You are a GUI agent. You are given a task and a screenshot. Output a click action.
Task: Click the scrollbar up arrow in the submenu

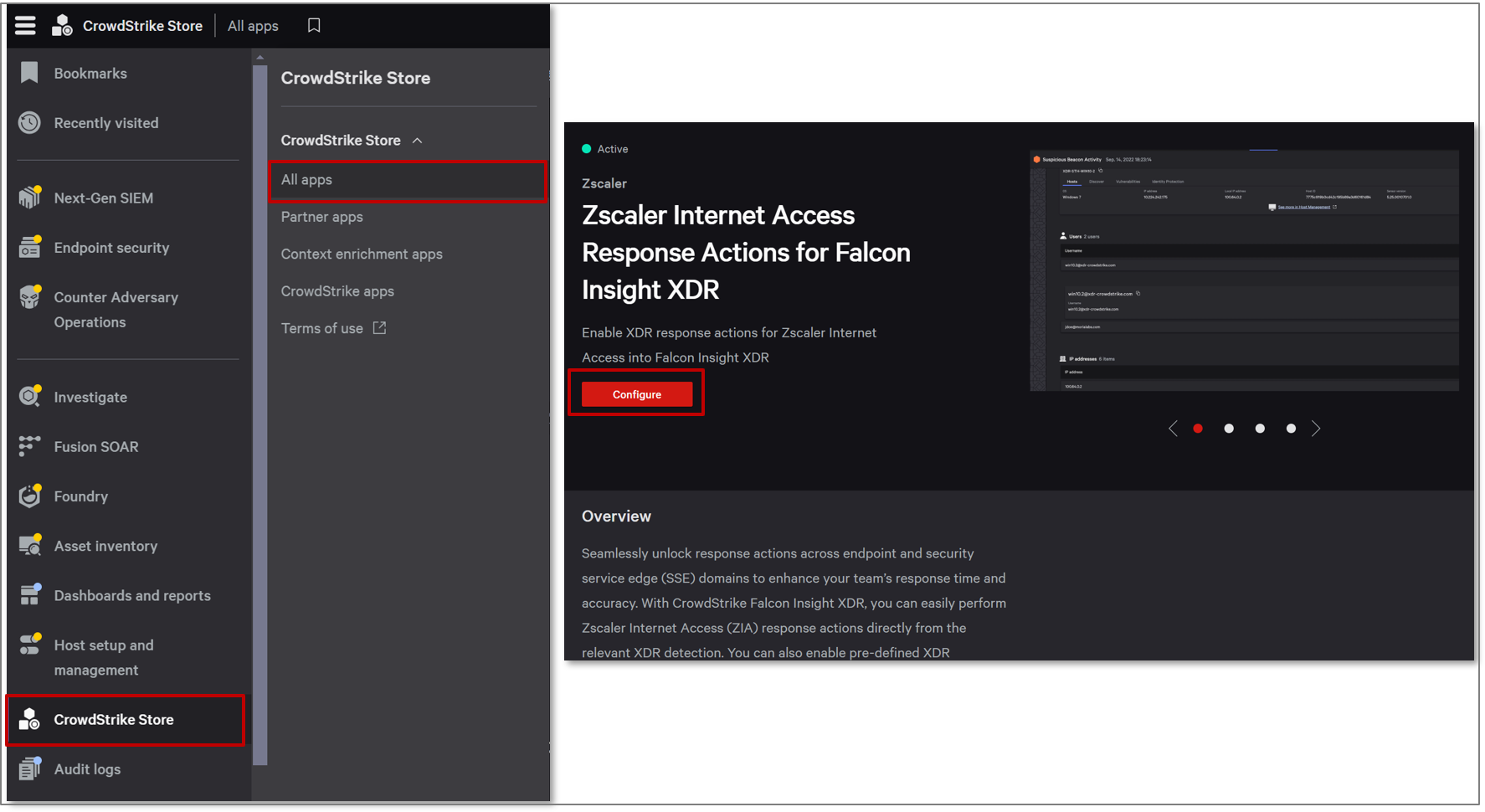point(259,58)
